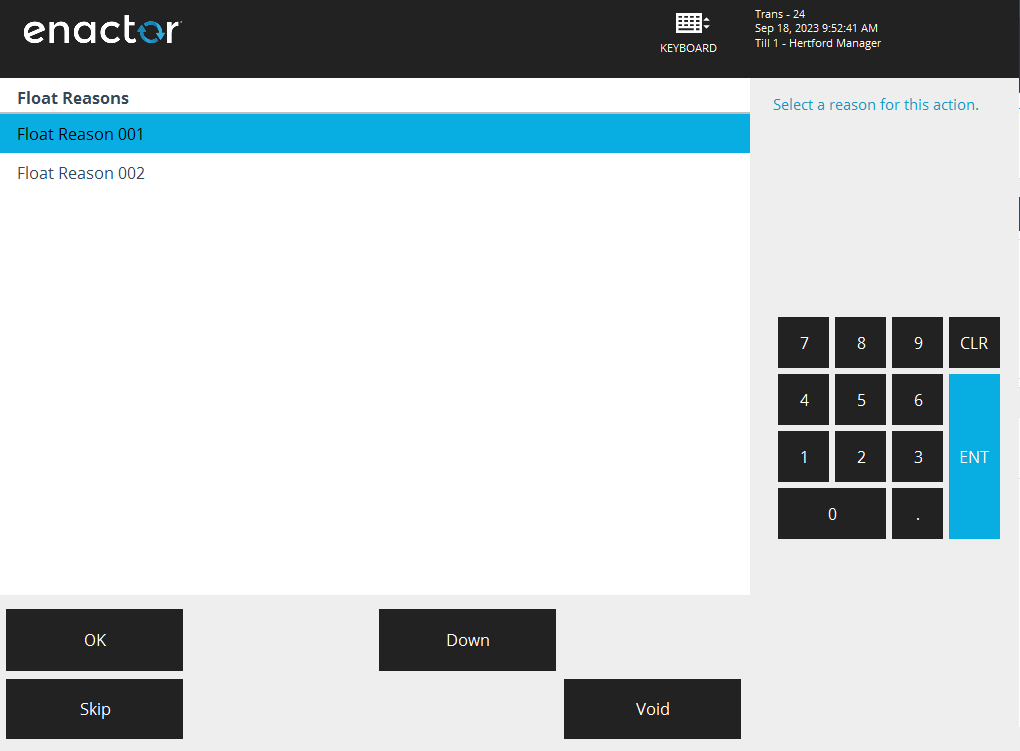Tap keypad digit 3
This screenshot has height=751, width=1020.
(x=917, y=456)
